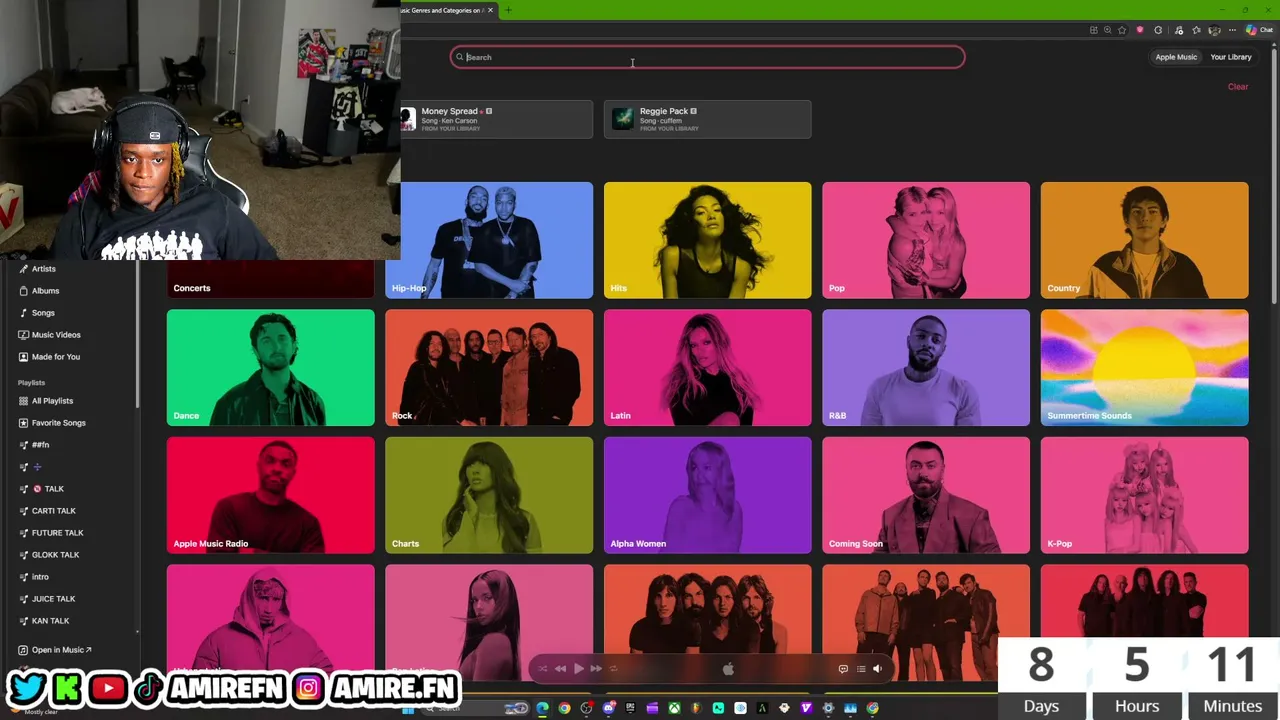
Task: Open Settings gear in taskbar
Action: click(x=828, y=708)
